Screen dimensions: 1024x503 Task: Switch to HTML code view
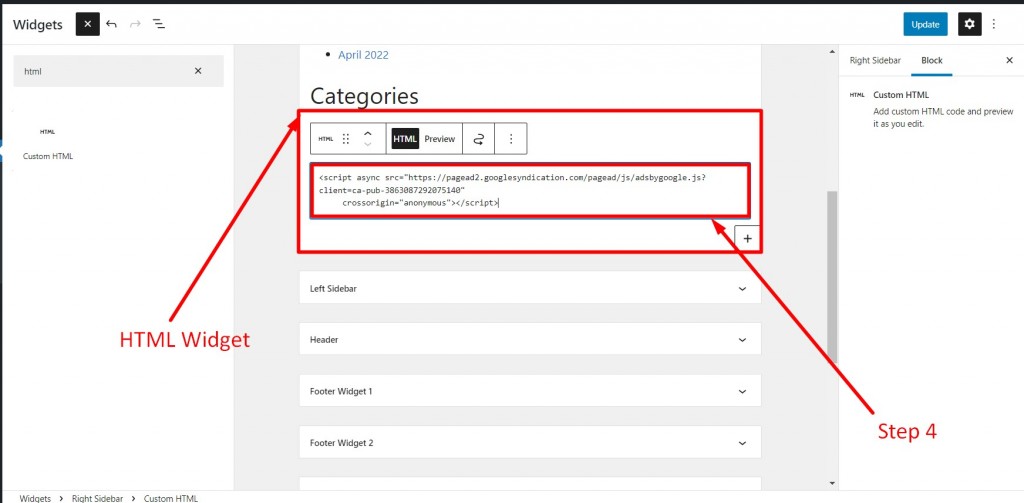click(x=405, y=138)
